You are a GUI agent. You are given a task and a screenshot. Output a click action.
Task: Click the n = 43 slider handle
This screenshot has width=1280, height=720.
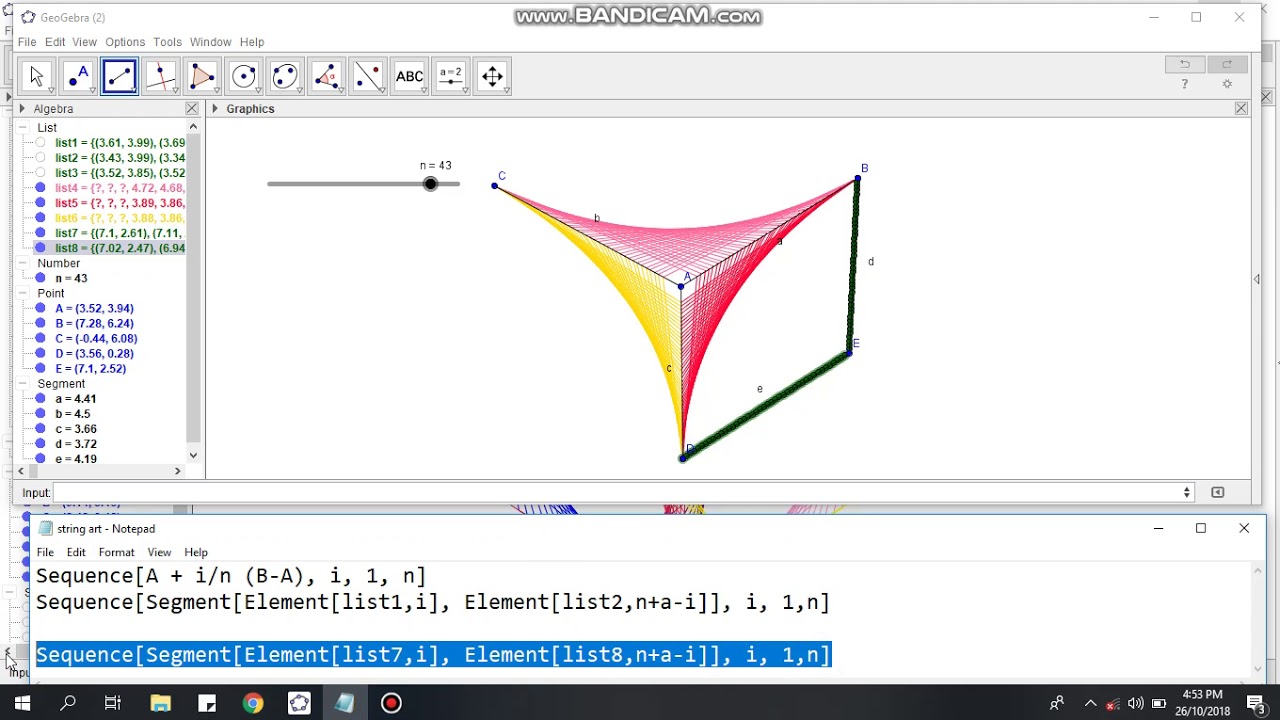[x=430, y=184]
